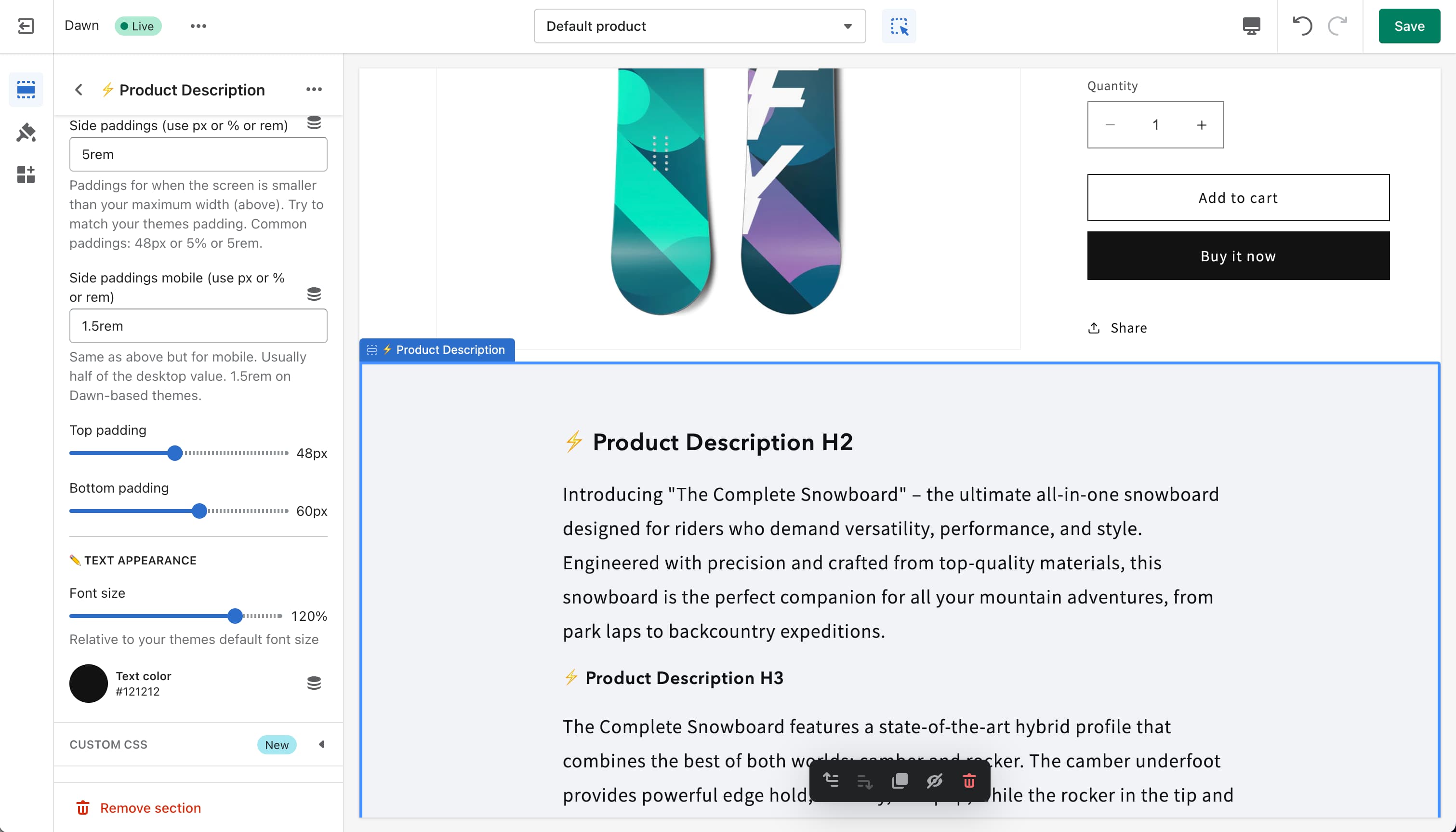
Task: Select the Theme Styles paintbrush icon
Action: pyautogui.click(x=26, y=132)
